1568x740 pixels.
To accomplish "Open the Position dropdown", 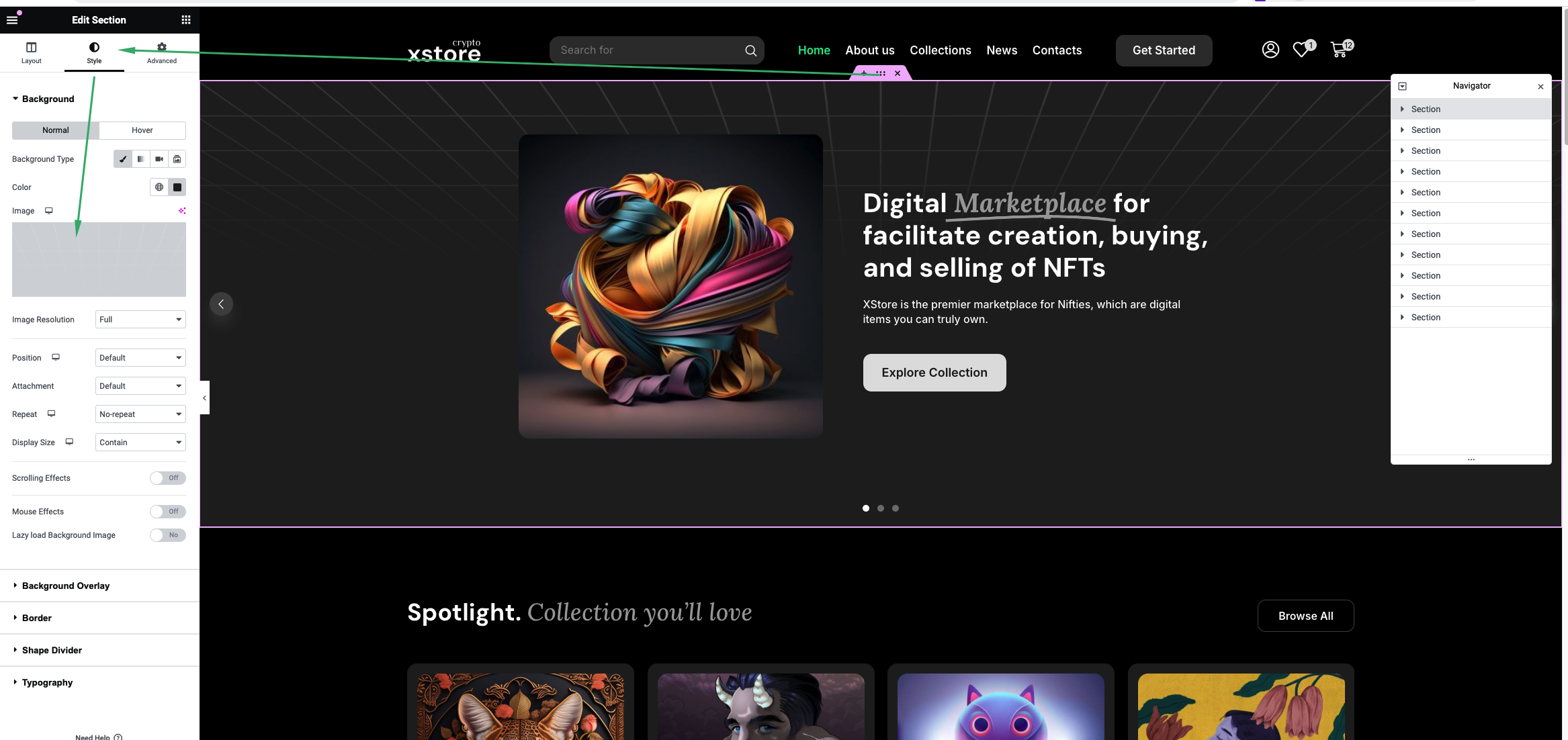I will (x=140, y=358).
